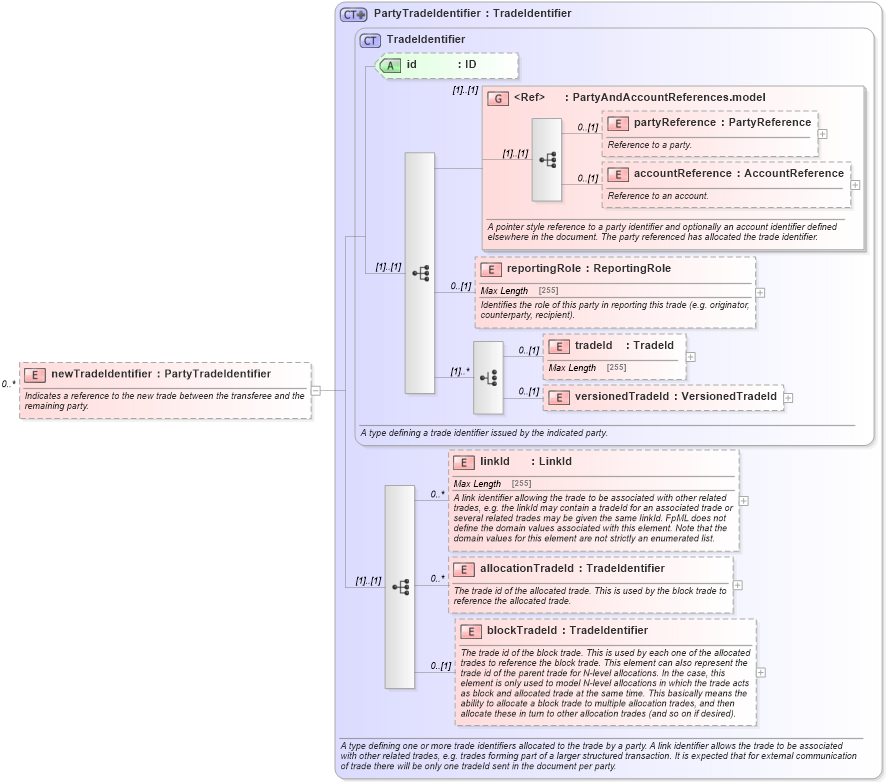Click the CT icon beside TradeIdentifier

coord(370,41)
